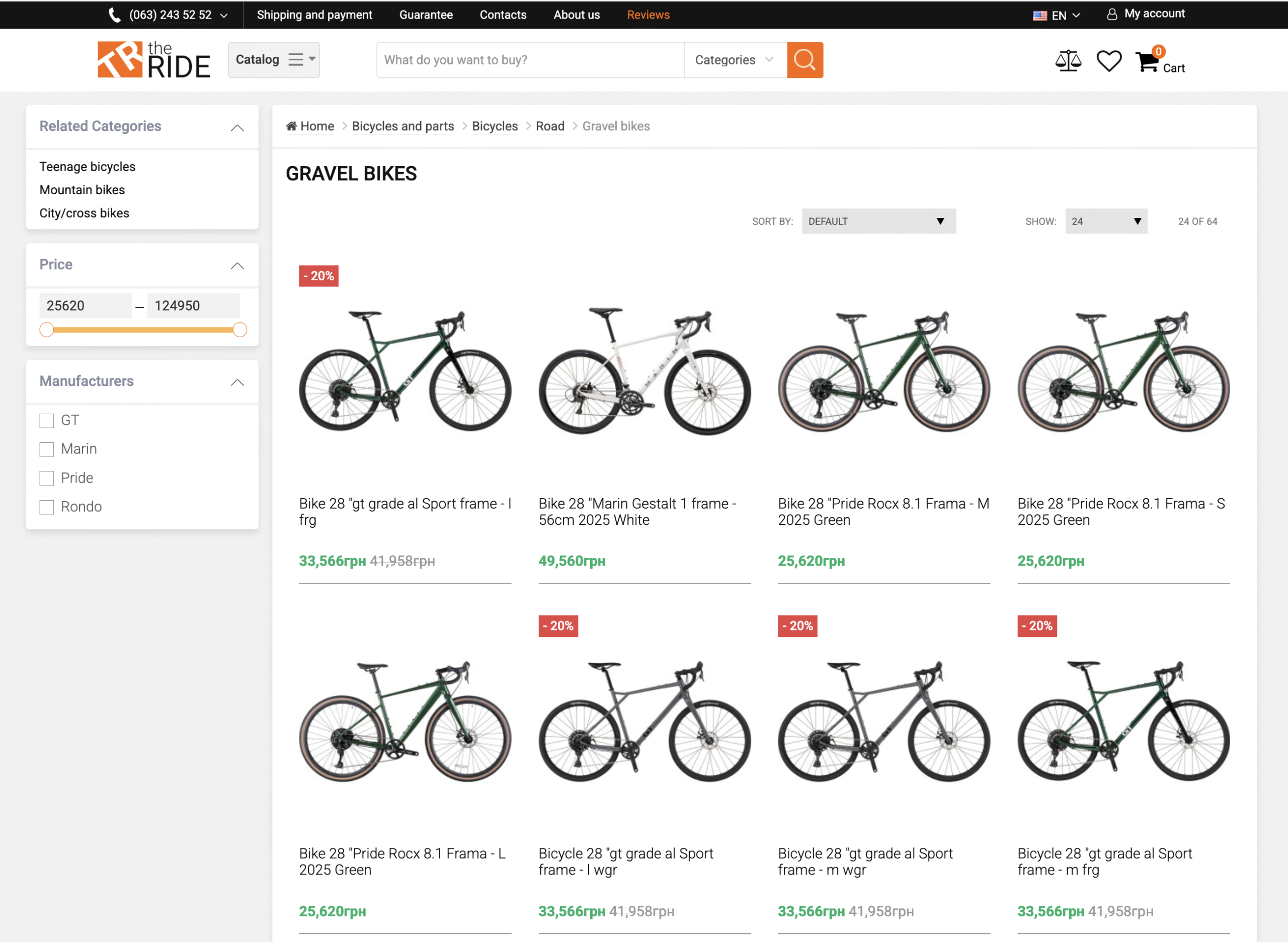1288x942 pixels.
Task: Collapse the Manufacturers filter panel
Action: [237, 382]
